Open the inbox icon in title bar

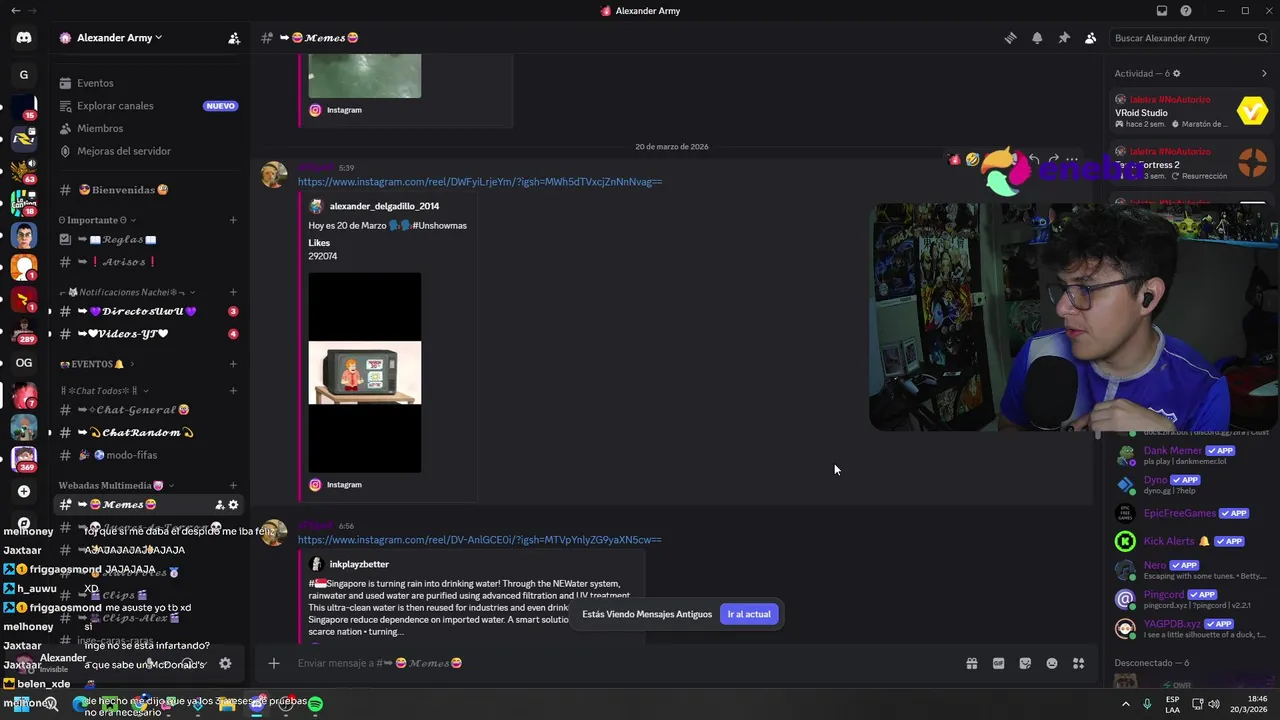(1161, 11)
